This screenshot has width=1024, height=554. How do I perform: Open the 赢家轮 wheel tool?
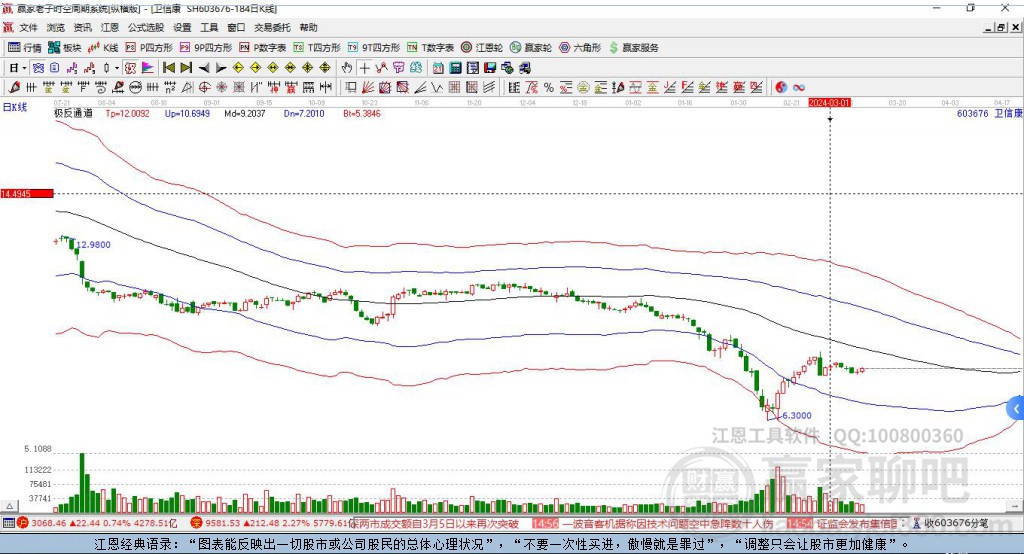pos(530,48)
